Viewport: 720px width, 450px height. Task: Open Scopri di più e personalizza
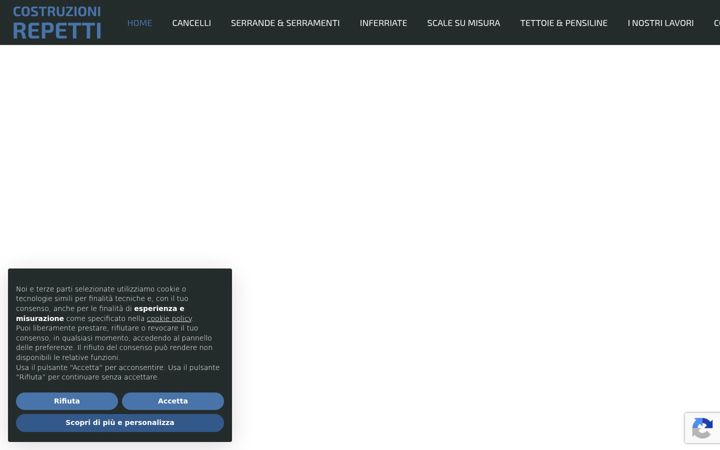120,422
